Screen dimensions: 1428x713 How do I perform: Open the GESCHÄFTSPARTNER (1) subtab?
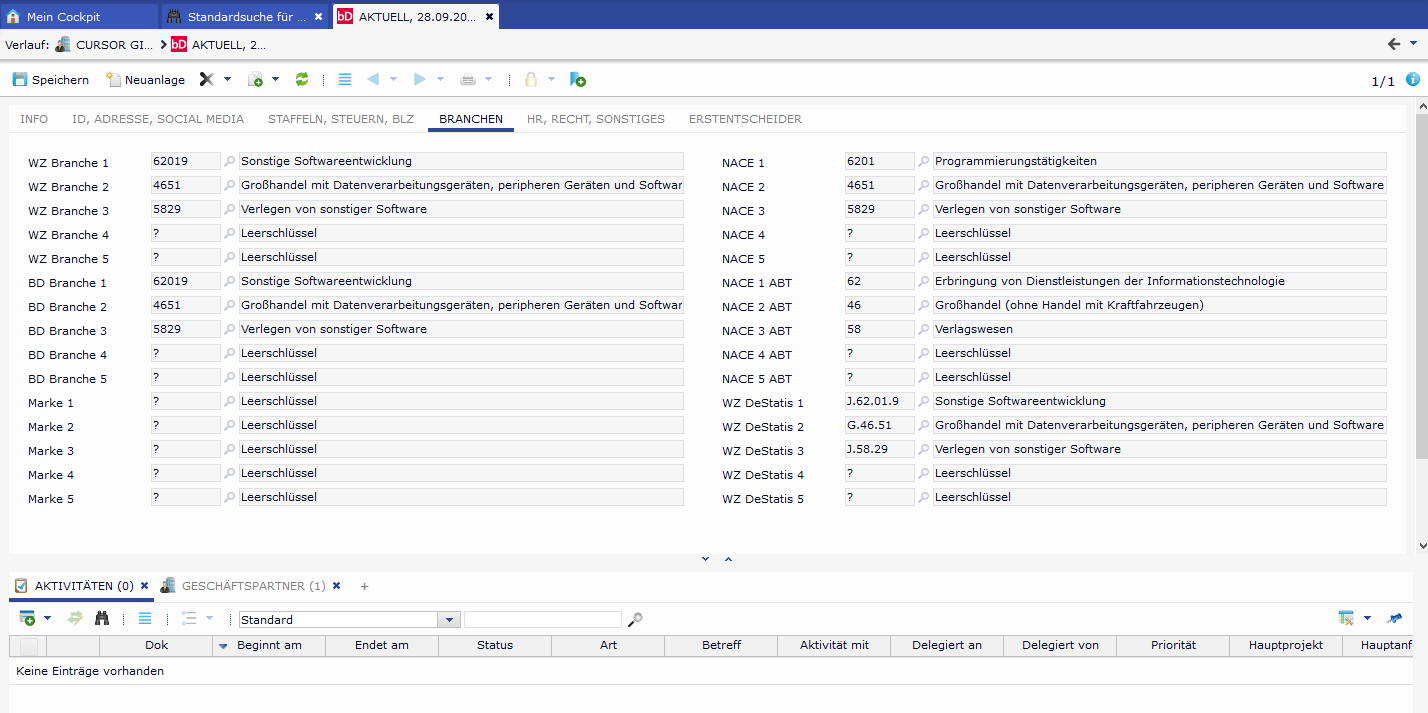click(253, 586)
